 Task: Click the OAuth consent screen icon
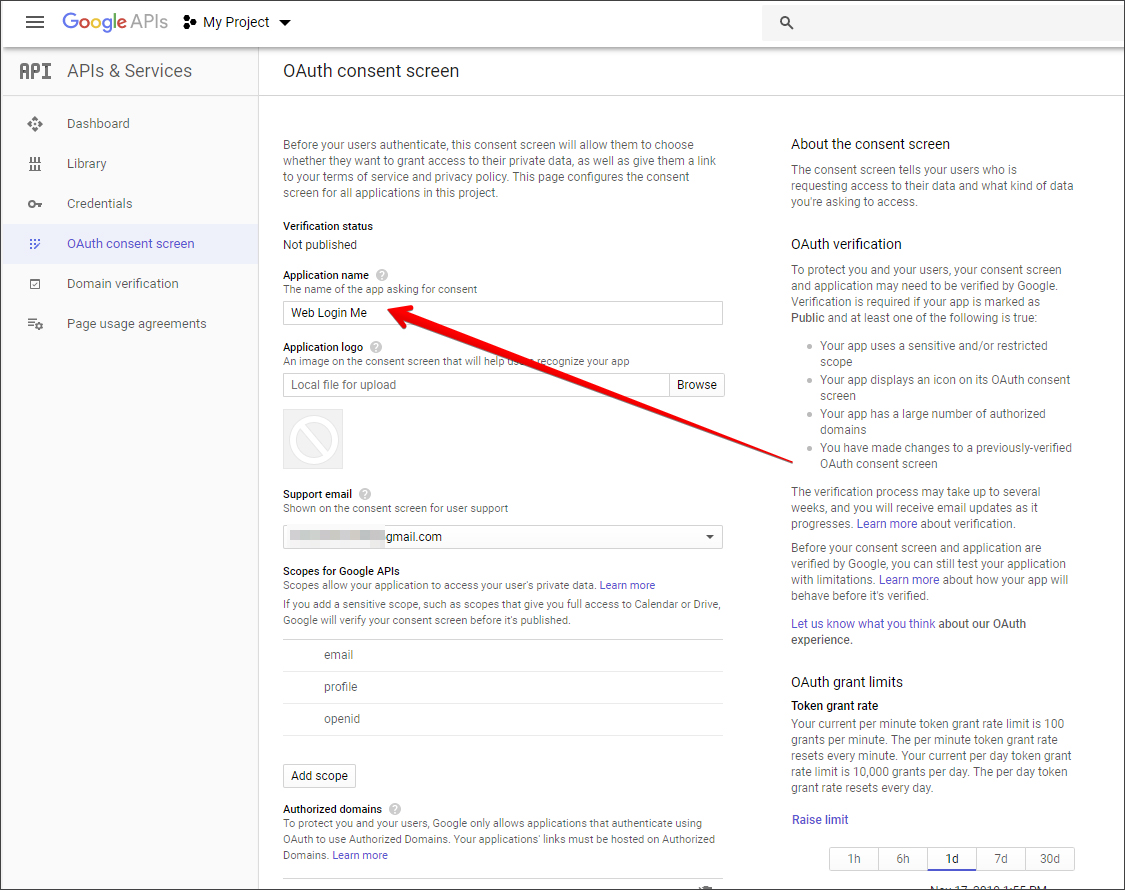coord(34,244)
